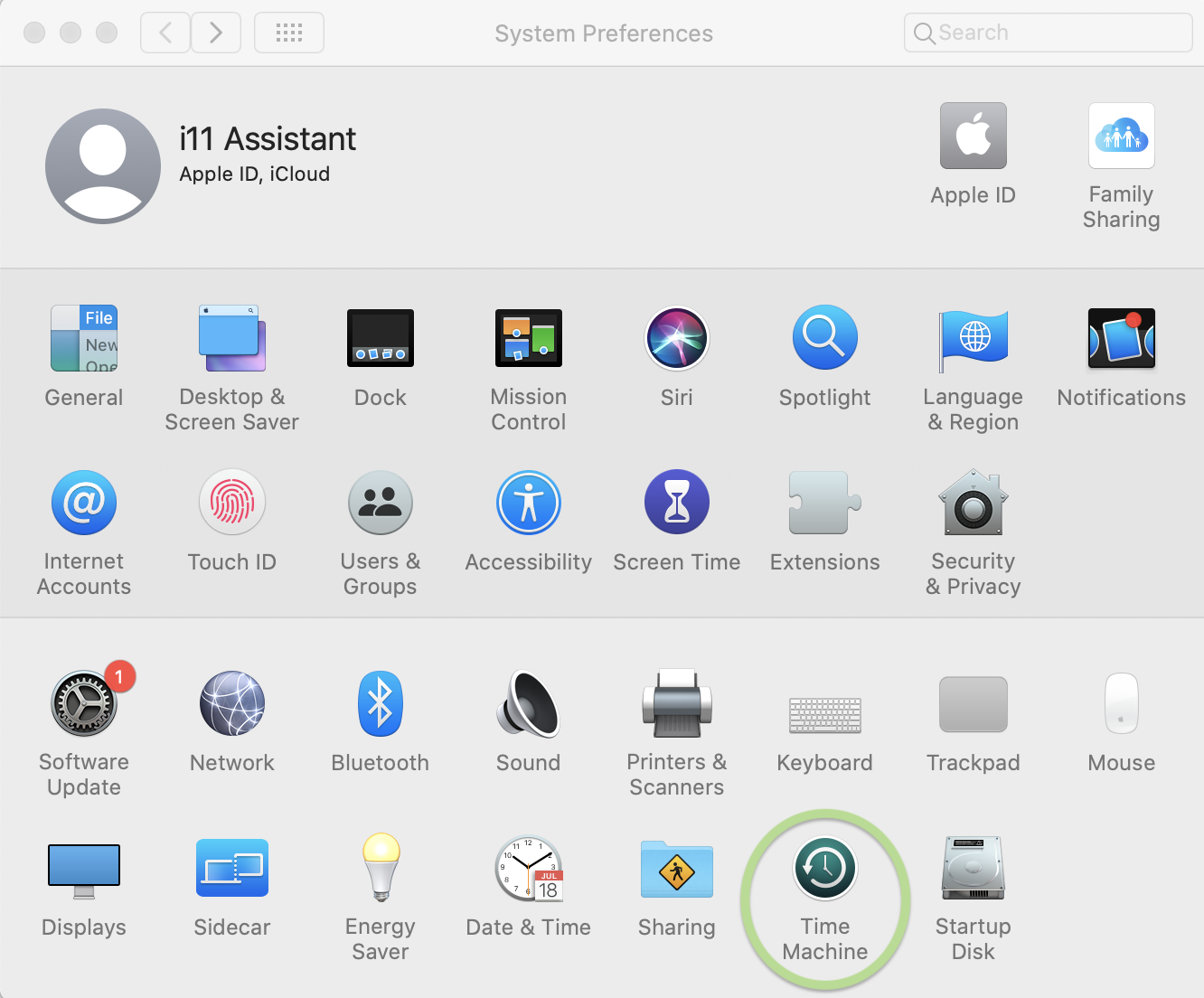Viewport: 1204px width, 998px height.
Task: Click the magnifier icon in the Search field
Action: point(925,33)
